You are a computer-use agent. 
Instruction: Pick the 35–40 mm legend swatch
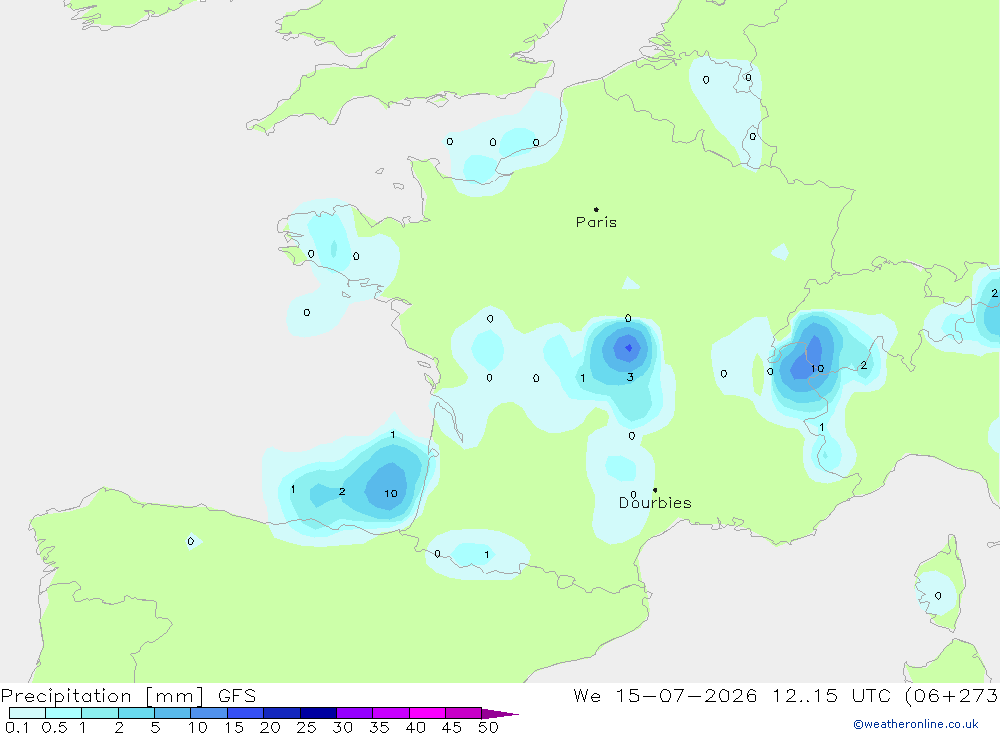[391, 713]
